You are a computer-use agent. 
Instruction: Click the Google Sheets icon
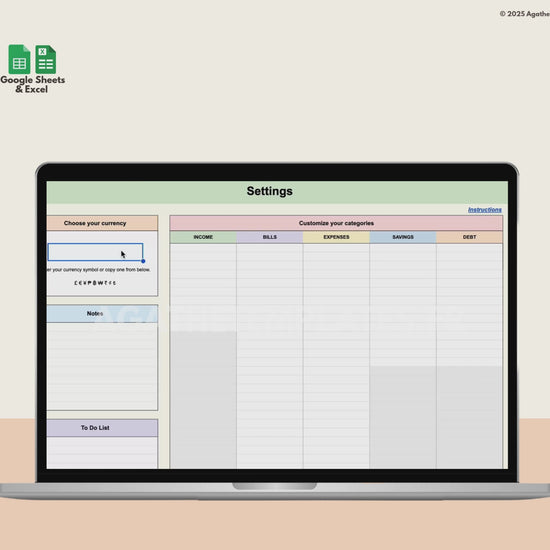[19, 59]
